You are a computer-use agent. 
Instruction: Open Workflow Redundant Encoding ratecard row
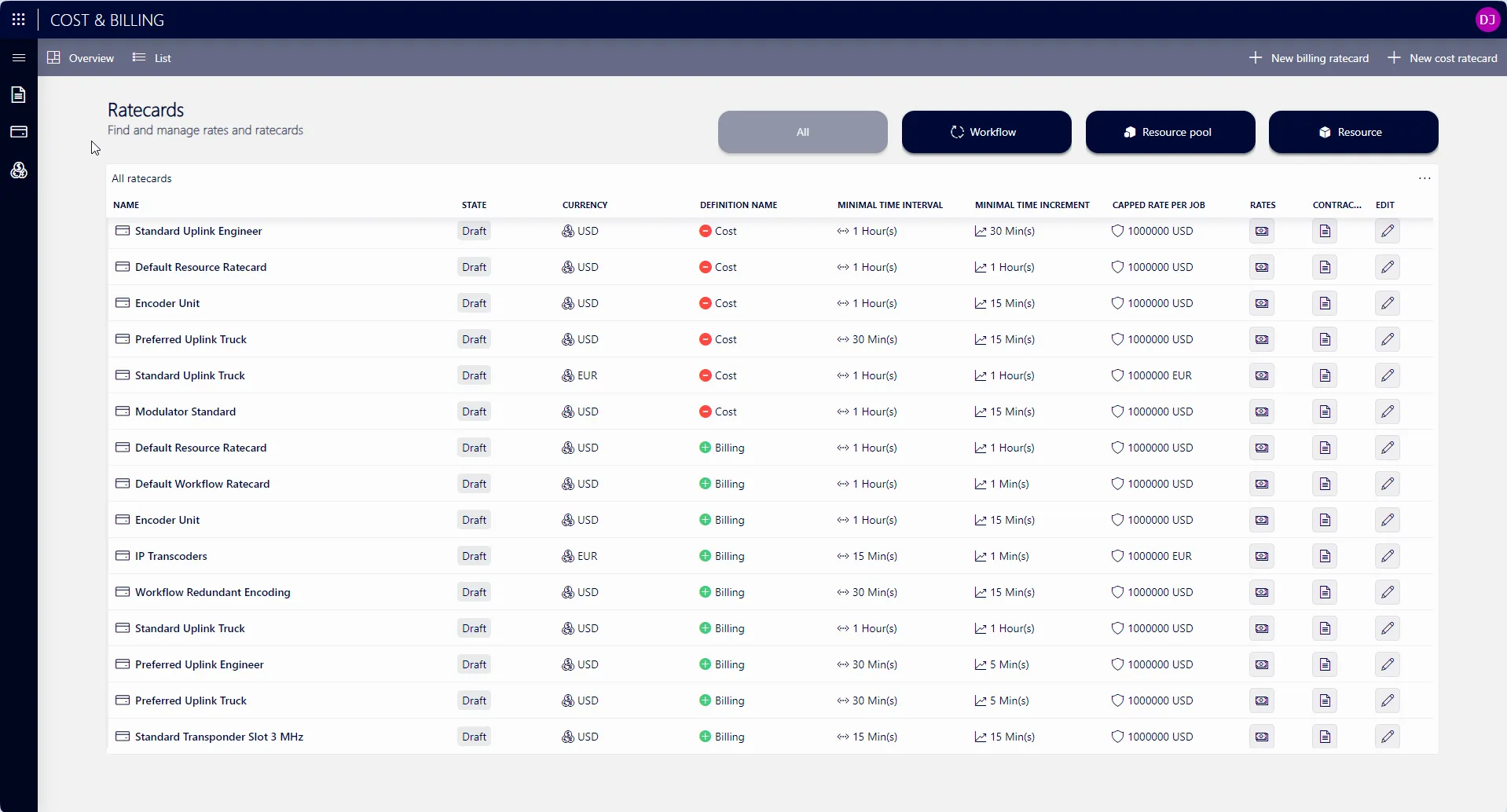[213, 592]
